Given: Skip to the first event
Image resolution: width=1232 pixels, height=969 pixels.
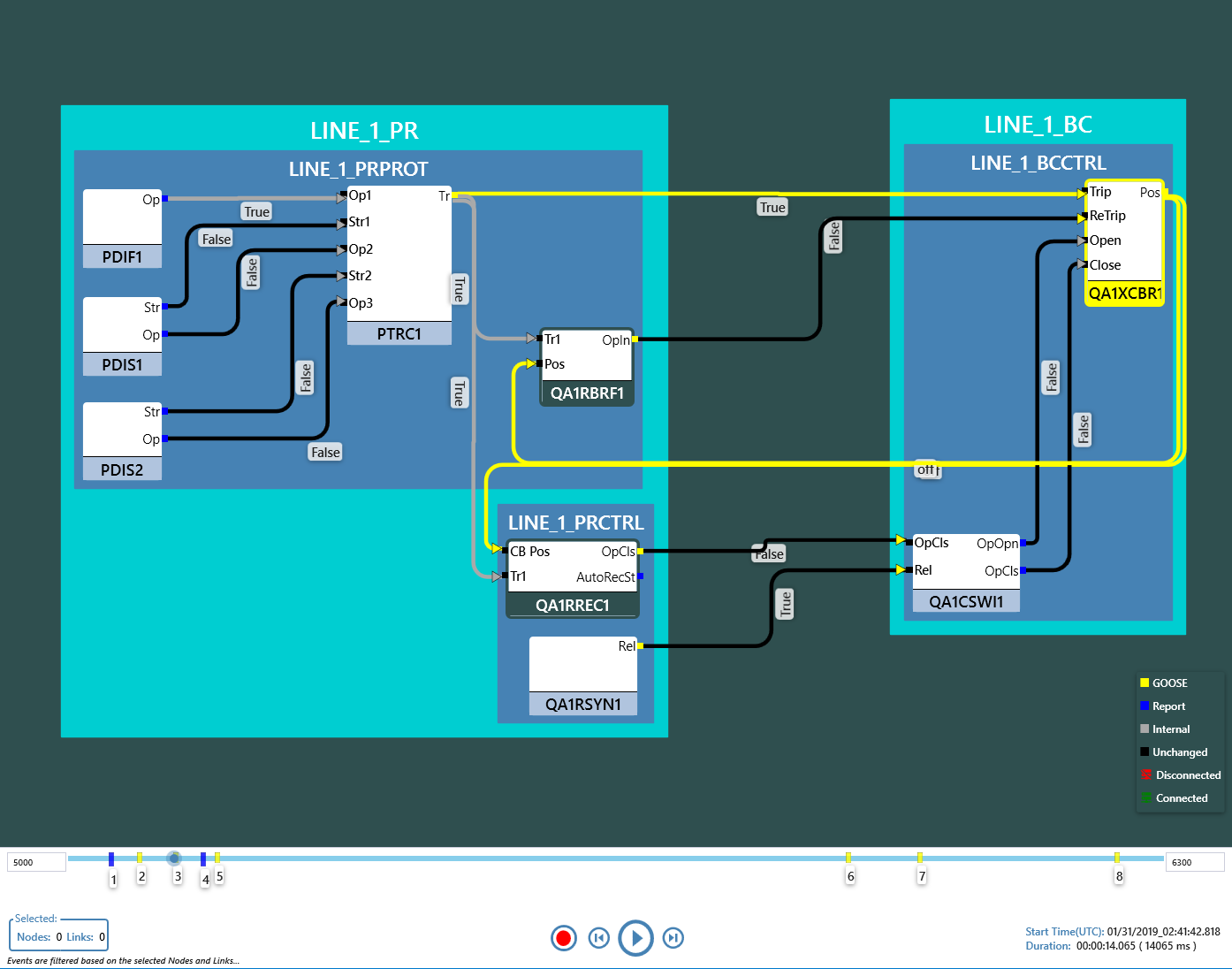Looking at the screenshot, I should tap(599, 938).
